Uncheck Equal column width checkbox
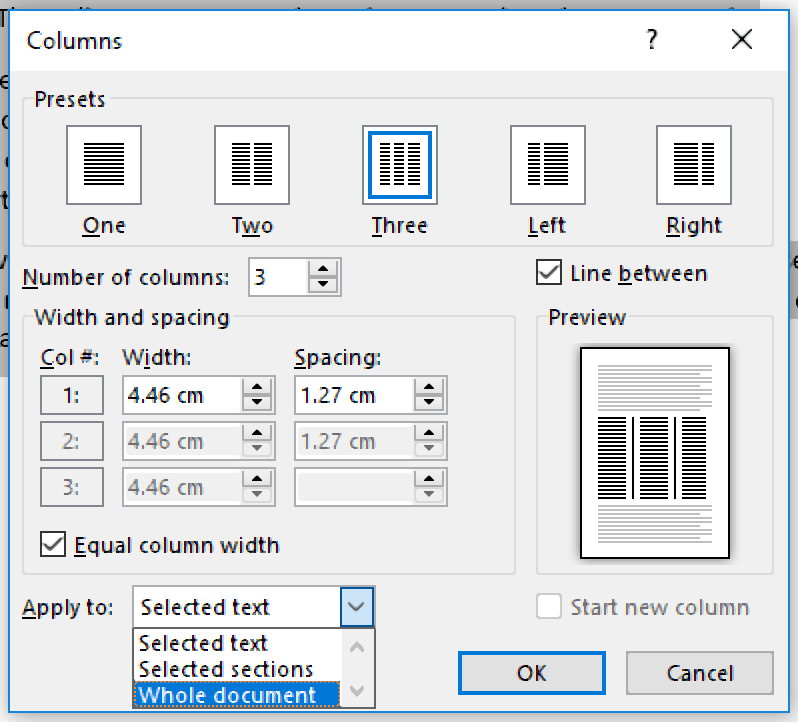Image resolution: width=798 pixels, height=722 pixels. [x=53, y=545]
